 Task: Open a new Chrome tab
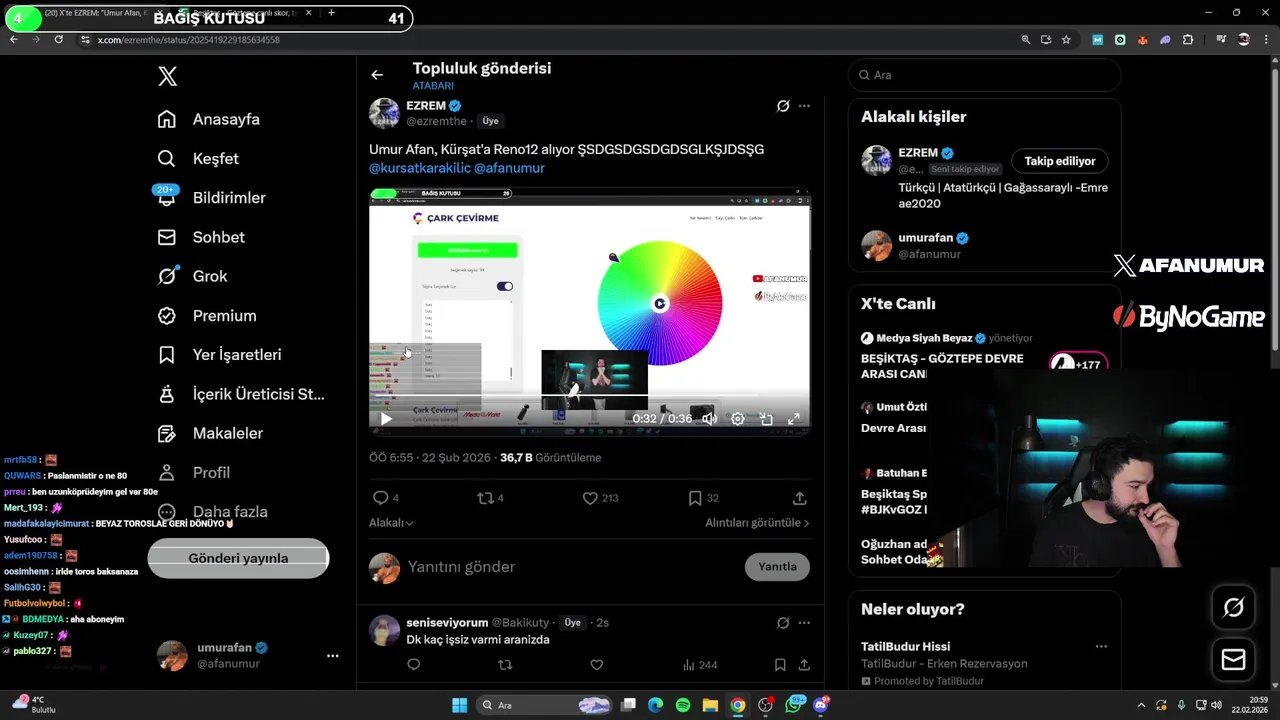(x=331, y=13)
